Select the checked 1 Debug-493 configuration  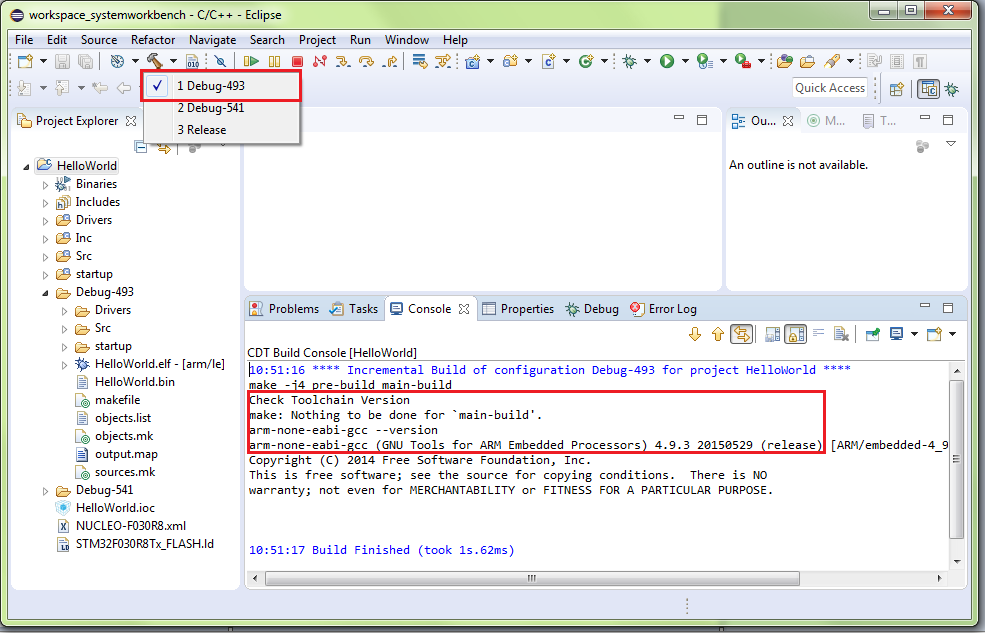(x=221, y=85)
